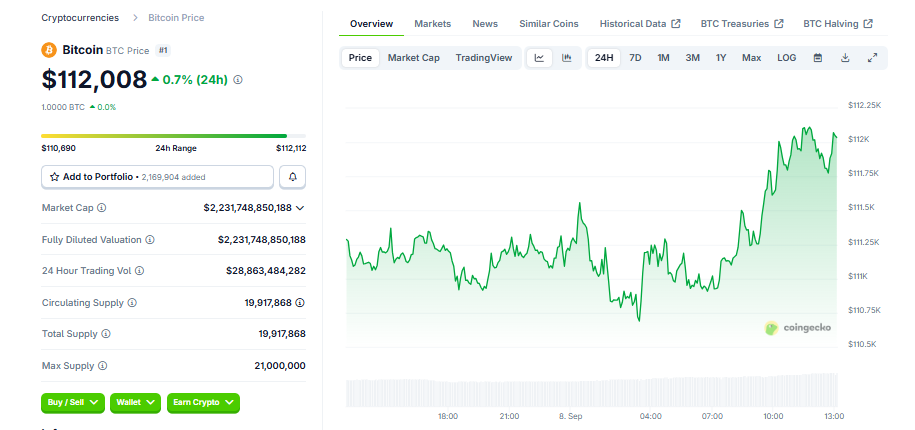Open the Overview tab

[372, 24]
